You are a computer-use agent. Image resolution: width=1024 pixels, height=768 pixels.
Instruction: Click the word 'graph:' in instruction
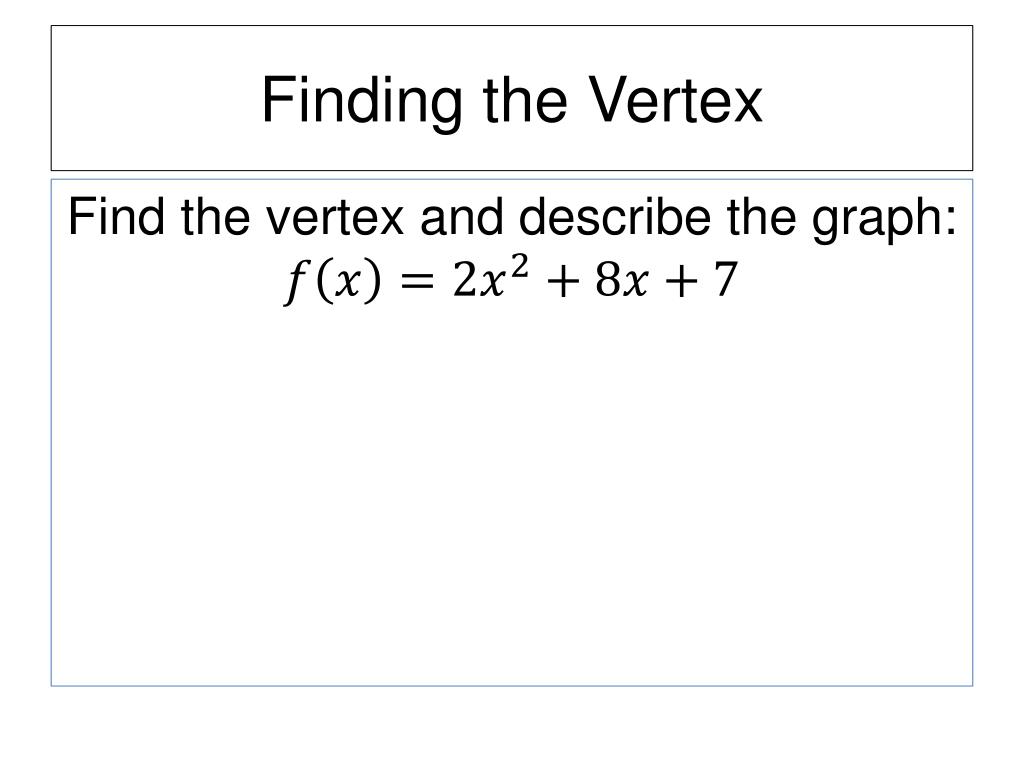[884, 221]
